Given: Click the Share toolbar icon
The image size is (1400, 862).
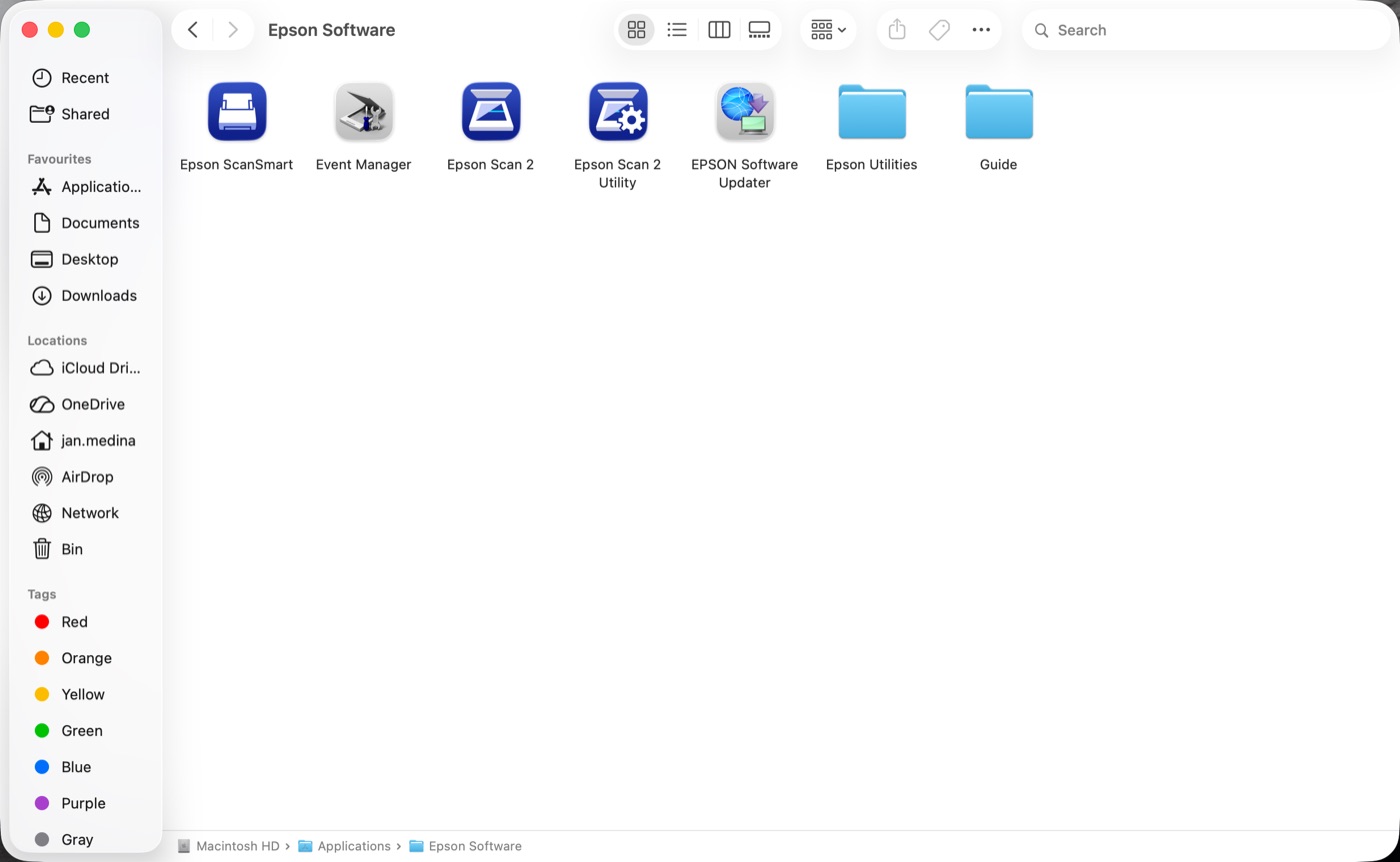Looking at the screenshot, I should pyautogui.click(x=897, y=30).
